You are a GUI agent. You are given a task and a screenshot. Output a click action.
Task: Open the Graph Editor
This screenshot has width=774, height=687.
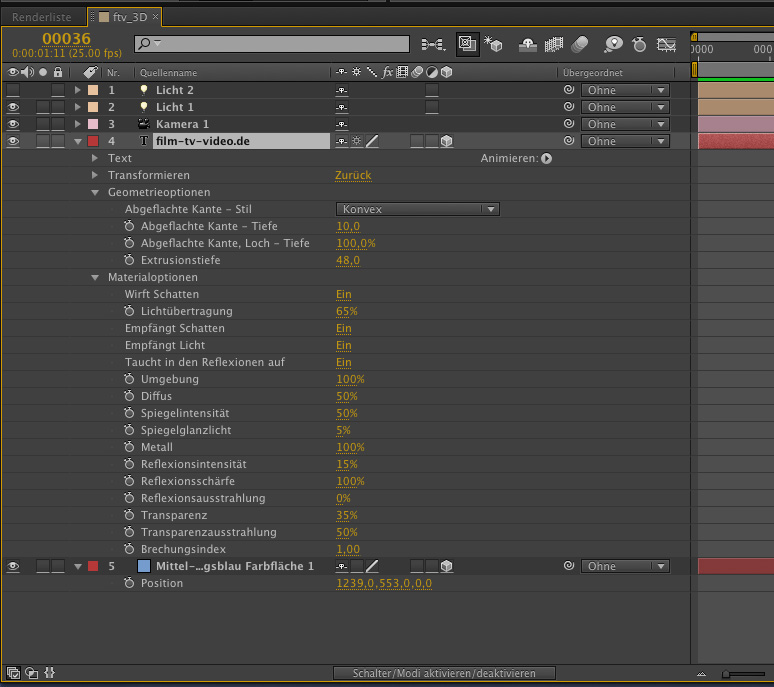(x=665, y=44)
